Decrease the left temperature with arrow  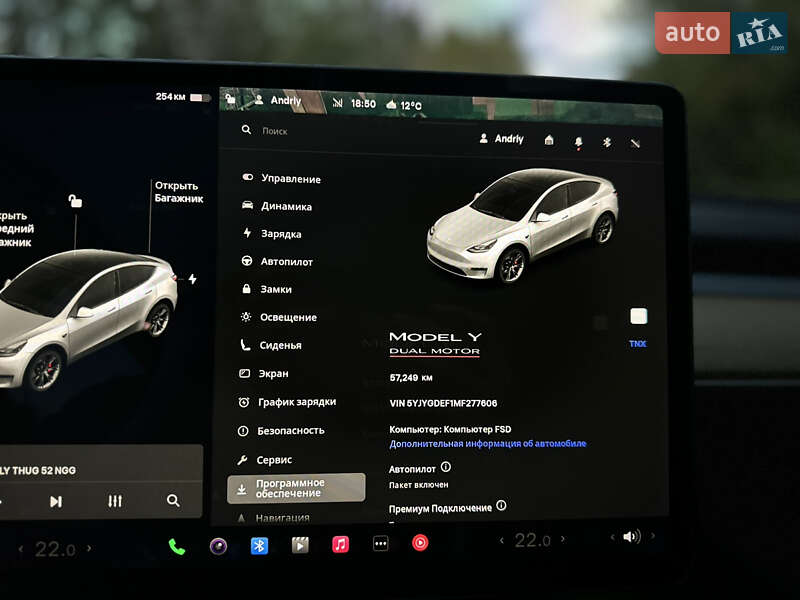20,549
